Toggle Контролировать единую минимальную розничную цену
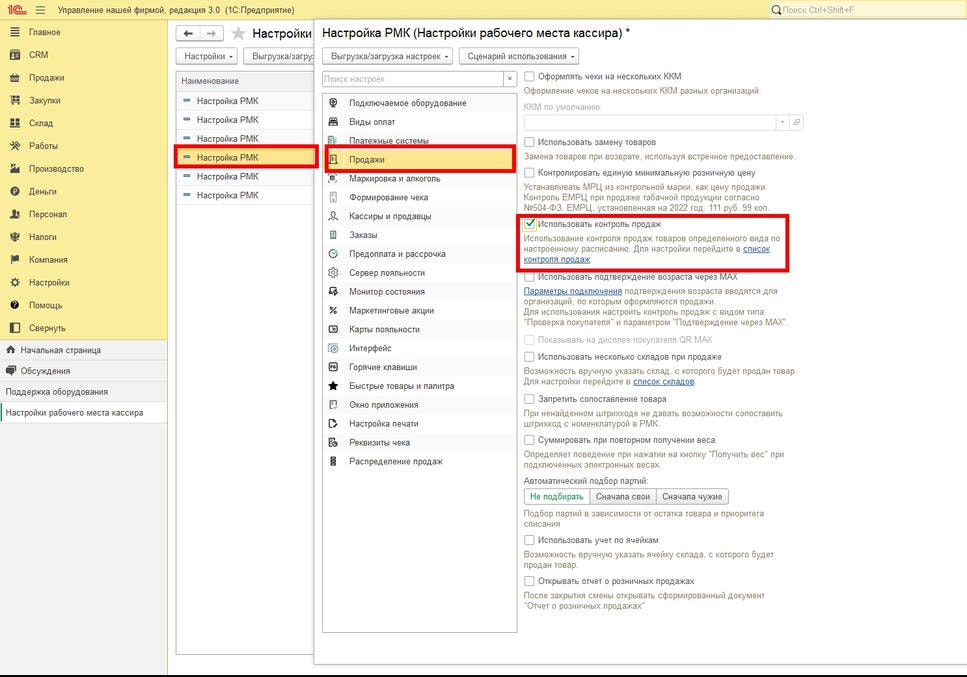The height and width of the screenshot is (677, 967). pos(529,173)
